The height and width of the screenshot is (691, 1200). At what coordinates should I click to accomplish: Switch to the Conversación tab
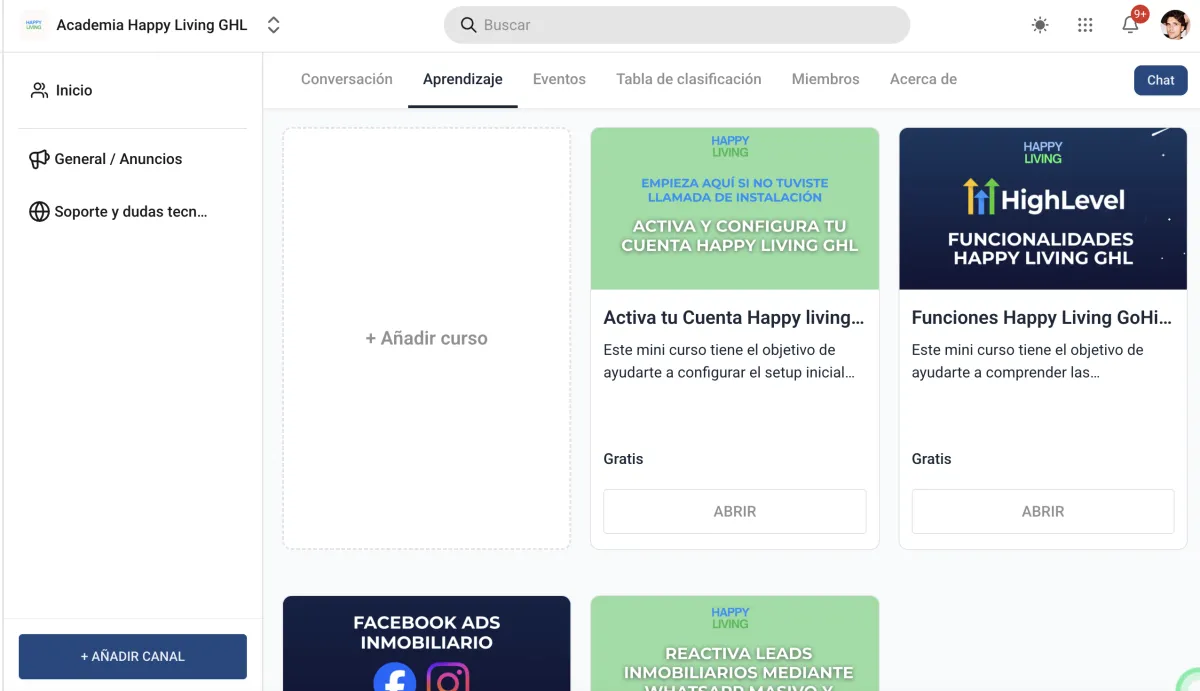pos(347,79)
